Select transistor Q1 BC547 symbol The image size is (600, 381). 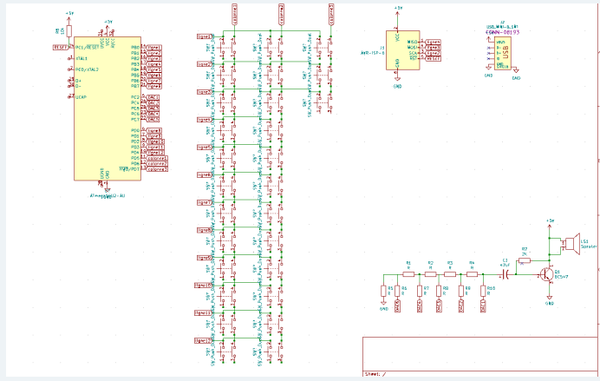pyautogui.click(x=546, y=274)
